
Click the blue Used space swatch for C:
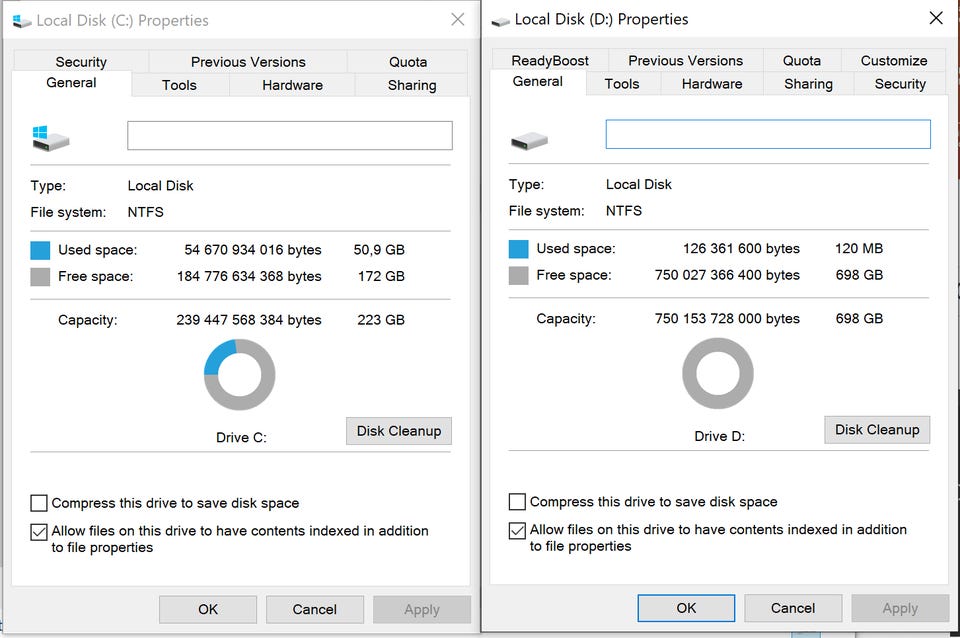tap(40, 250)
